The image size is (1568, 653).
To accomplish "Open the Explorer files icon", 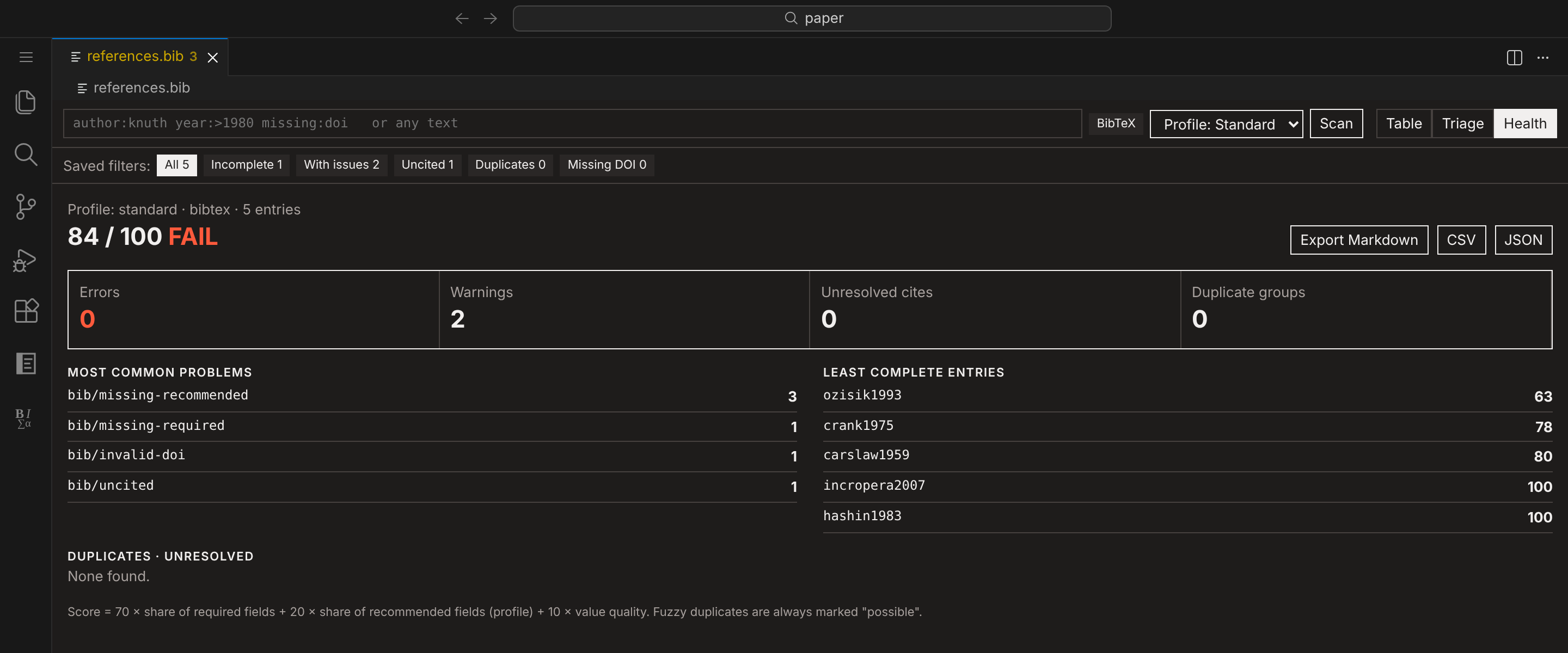I will coord(26,102).
